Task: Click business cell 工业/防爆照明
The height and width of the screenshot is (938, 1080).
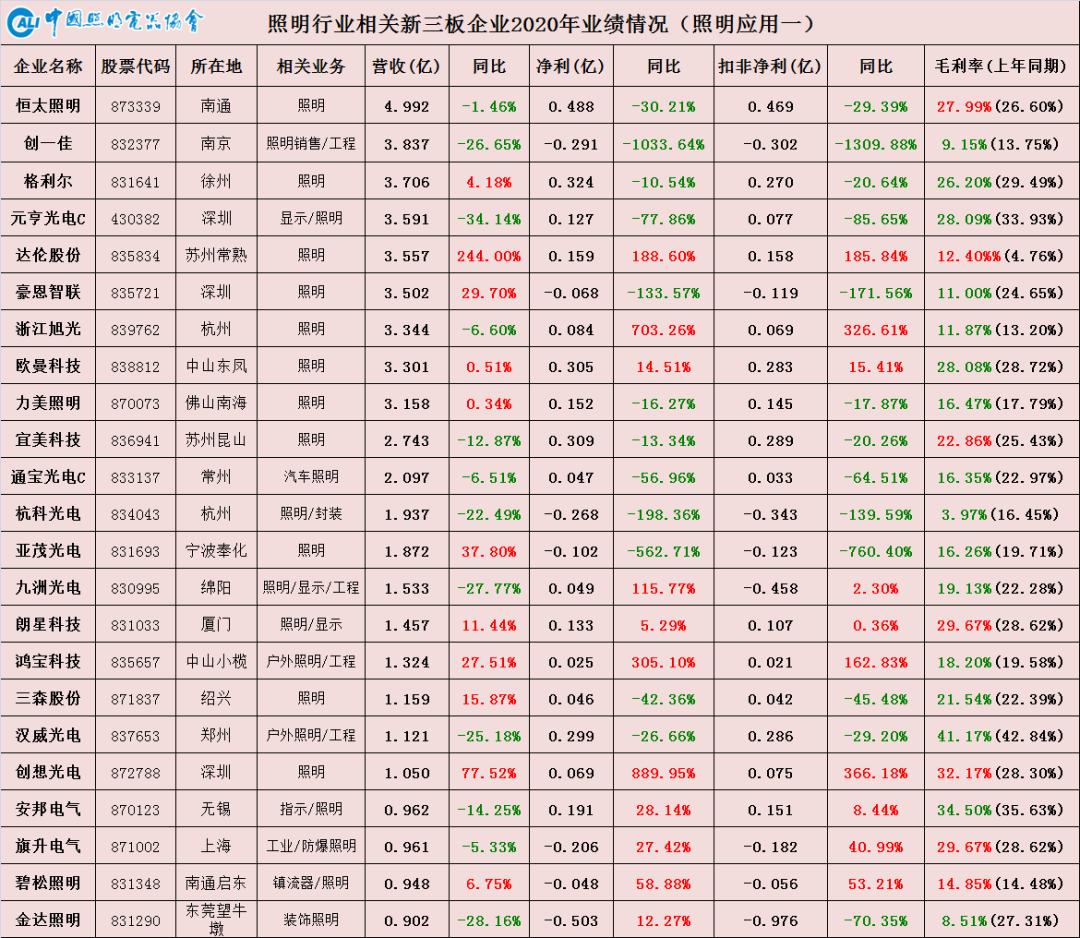Action: tap(311, 846)
